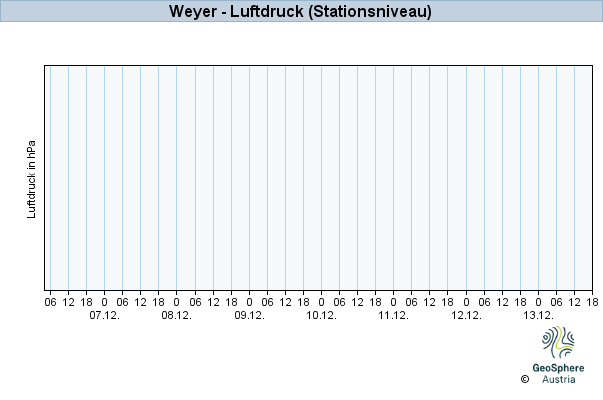
Task: Select the 13.12. date label
Action: (539, 315)
